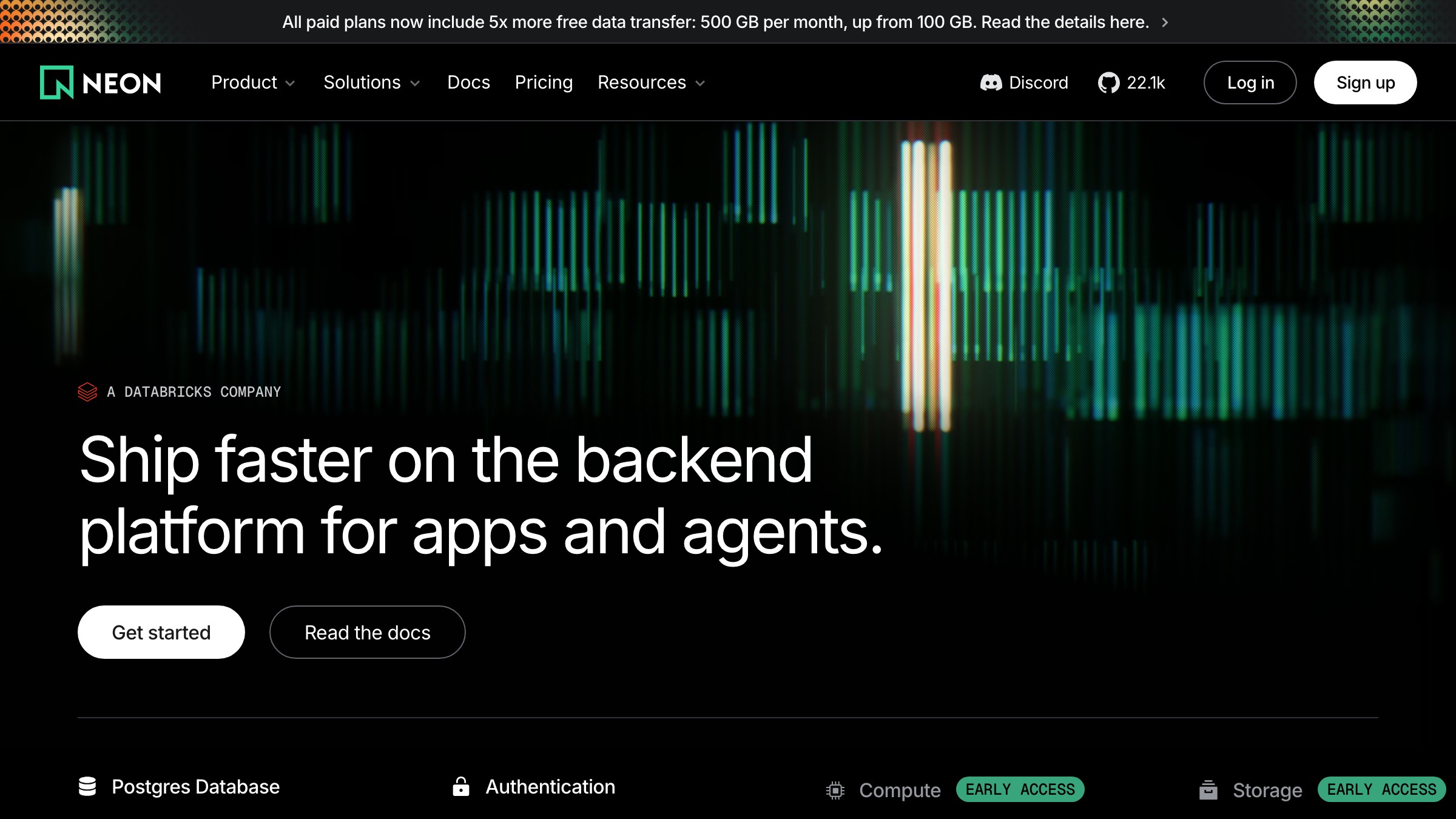Viewport: 1456px width, 819px height.
Task: Click Storage's EARLY ACCESS badge
Action: click(x=1382, y=789)
